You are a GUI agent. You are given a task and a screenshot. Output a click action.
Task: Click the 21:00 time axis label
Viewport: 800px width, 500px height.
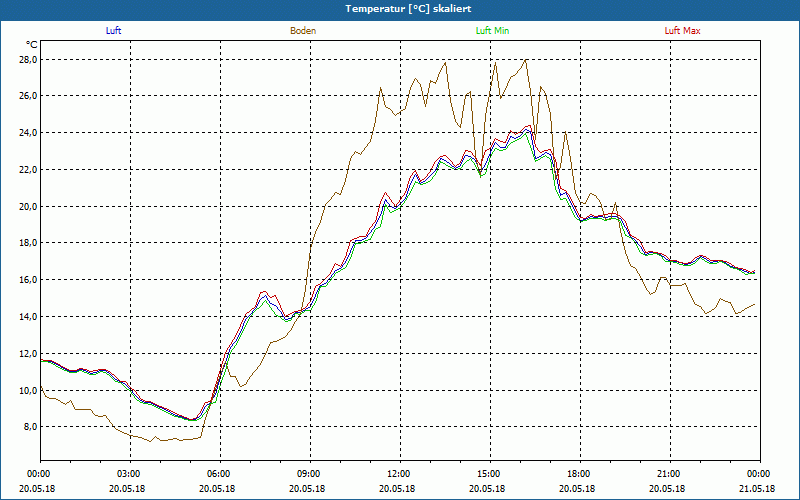point(670,474)
